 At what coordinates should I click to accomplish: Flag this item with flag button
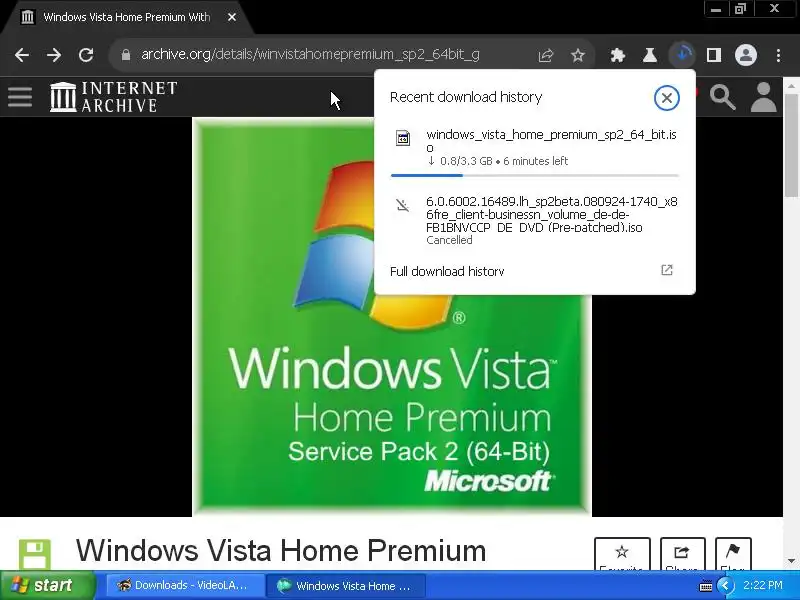[x=733, y=554]
